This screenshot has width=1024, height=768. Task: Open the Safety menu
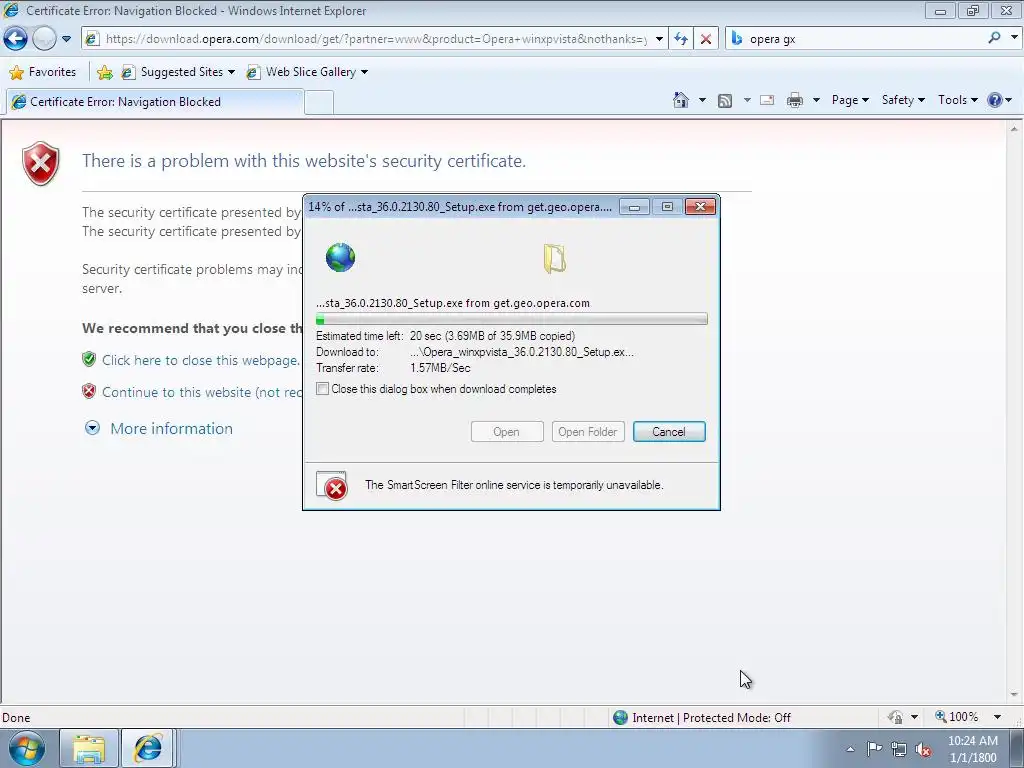[903, 100]
